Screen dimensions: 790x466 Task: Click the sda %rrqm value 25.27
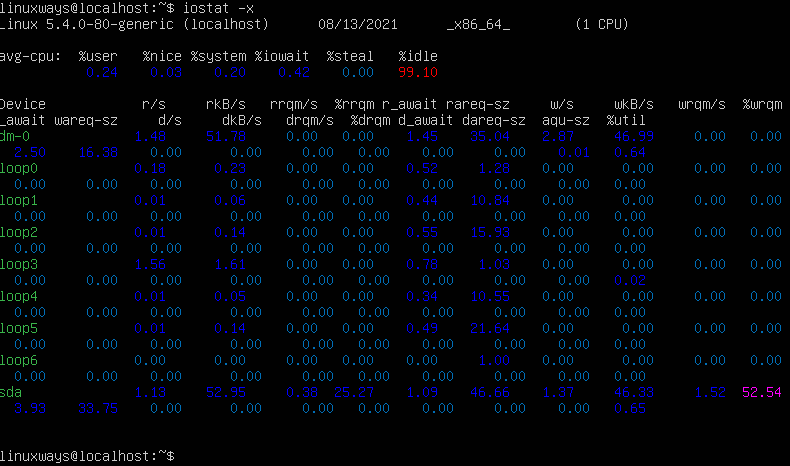(x=354, y=392)
